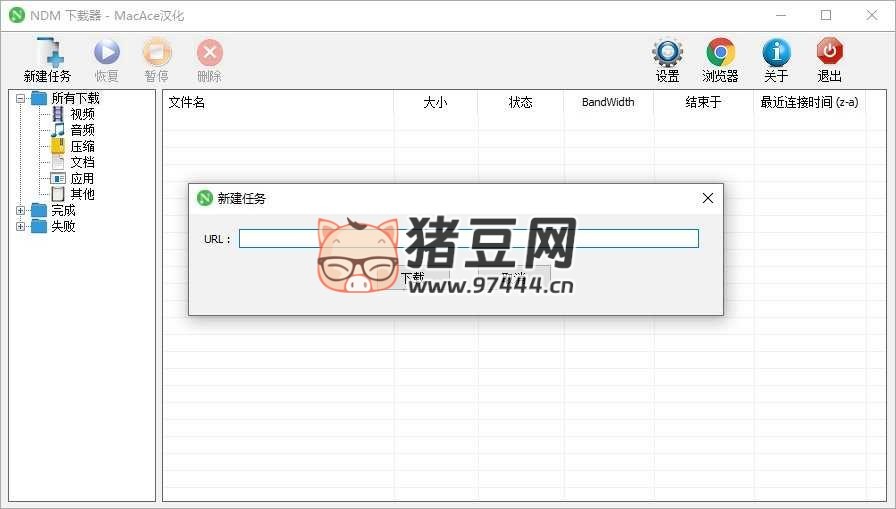Select the 文档 category in the tree
This screenshot has width=896, height=509.
tap(82, 162)
